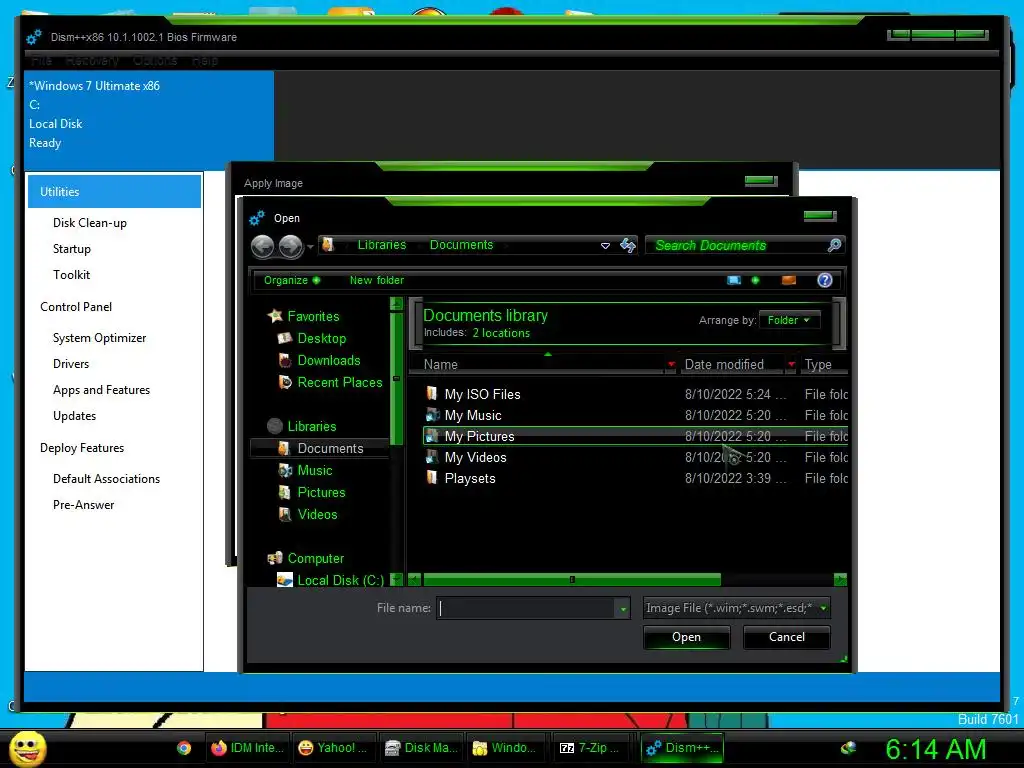Open Default Associations in Dism++
The width and height of the screenshot is (1024, 768).
[106, 479]
